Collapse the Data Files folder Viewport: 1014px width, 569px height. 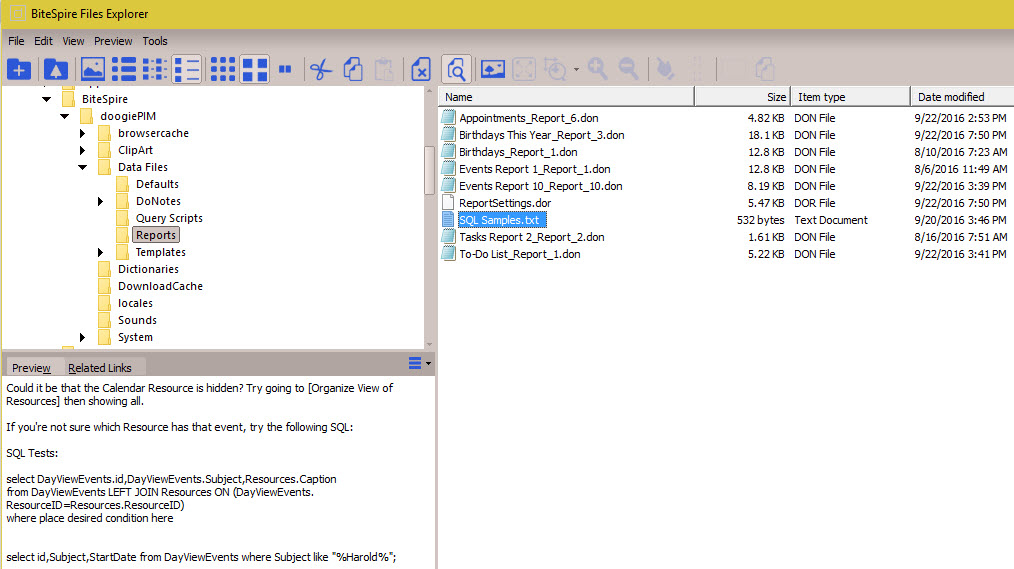click(82, 167)
